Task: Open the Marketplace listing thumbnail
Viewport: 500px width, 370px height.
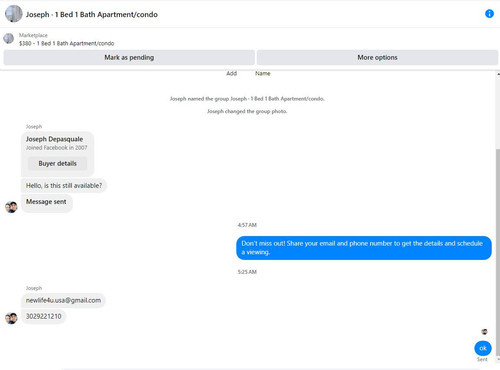Action: coord(9,39)
